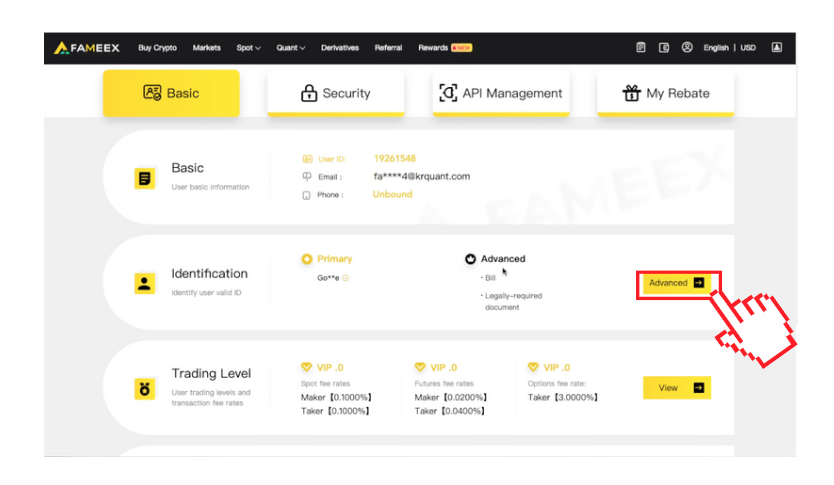834x485 pixels.
Task: Click the Unbound phone link
Action: [x=393, y=194]
